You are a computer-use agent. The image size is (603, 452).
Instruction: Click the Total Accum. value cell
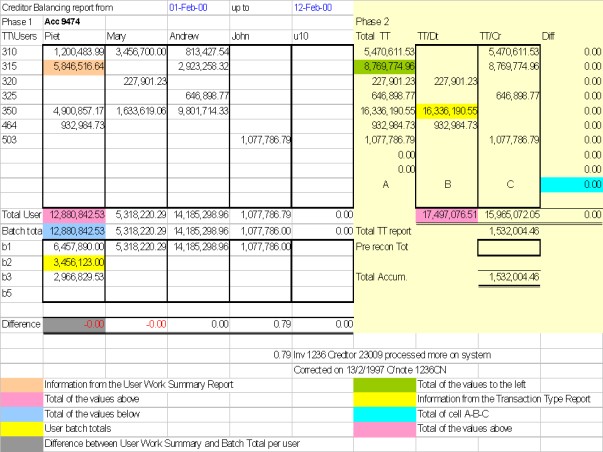[510, 276]
